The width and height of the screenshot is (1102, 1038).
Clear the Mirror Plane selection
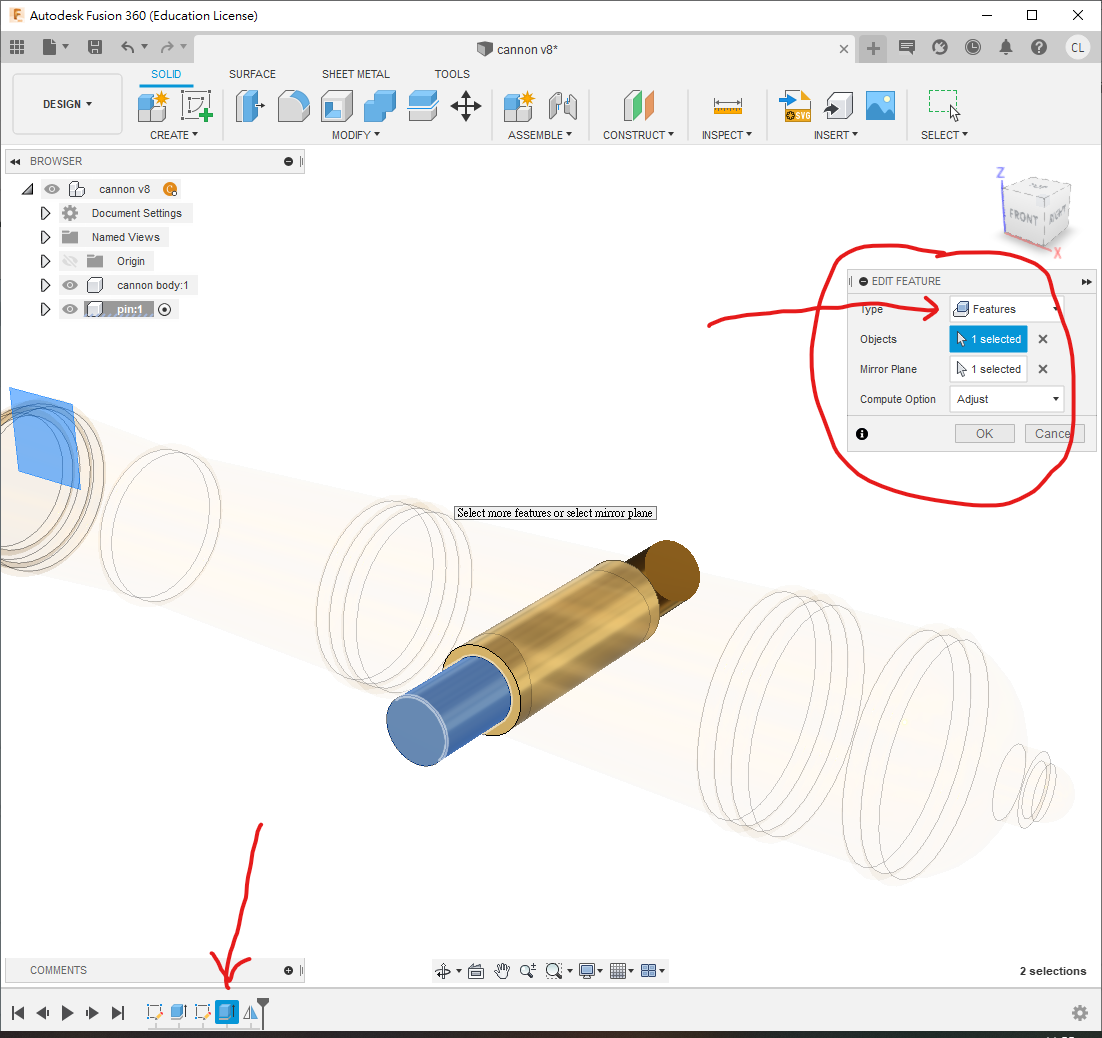point(1043,369)
